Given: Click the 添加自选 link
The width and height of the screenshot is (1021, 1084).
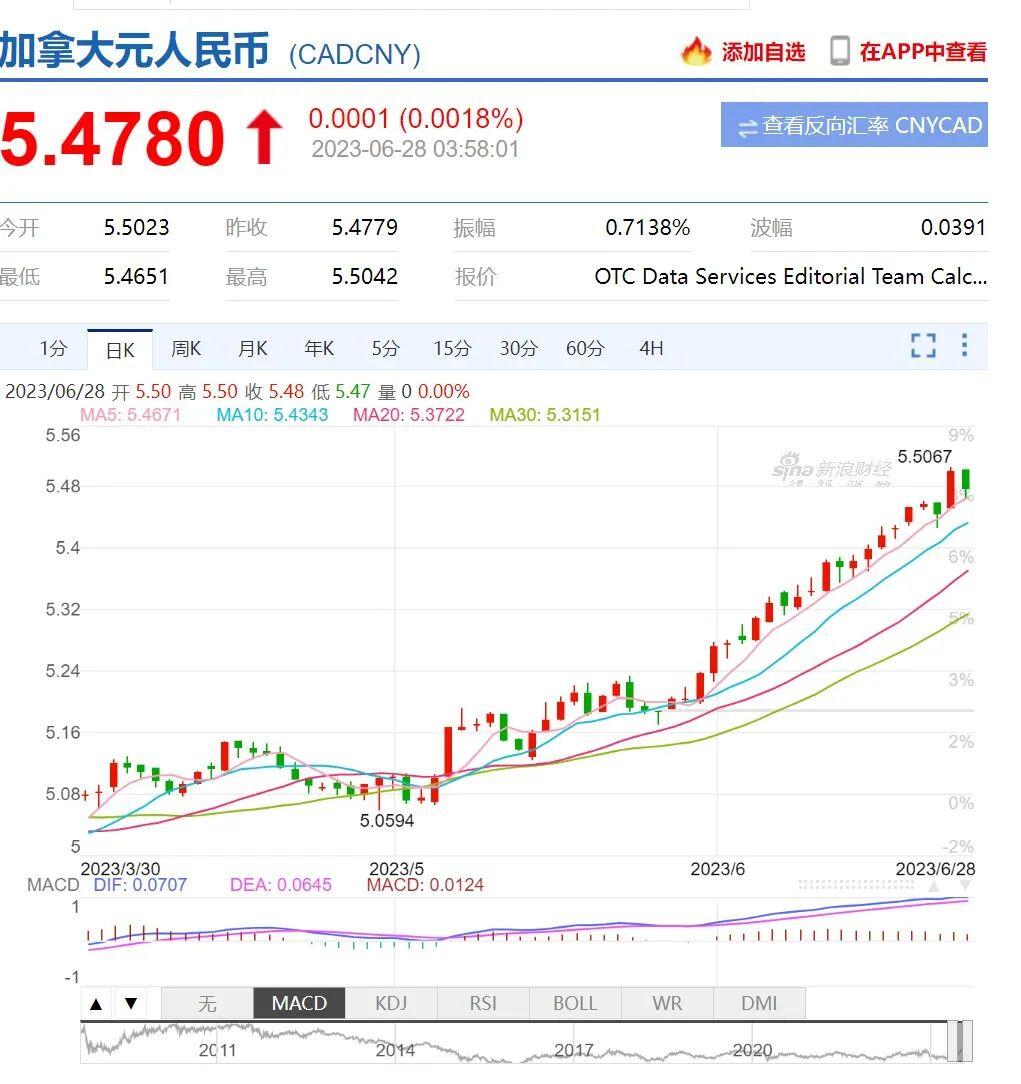Looking at the screenshot, I should [763, 52].
